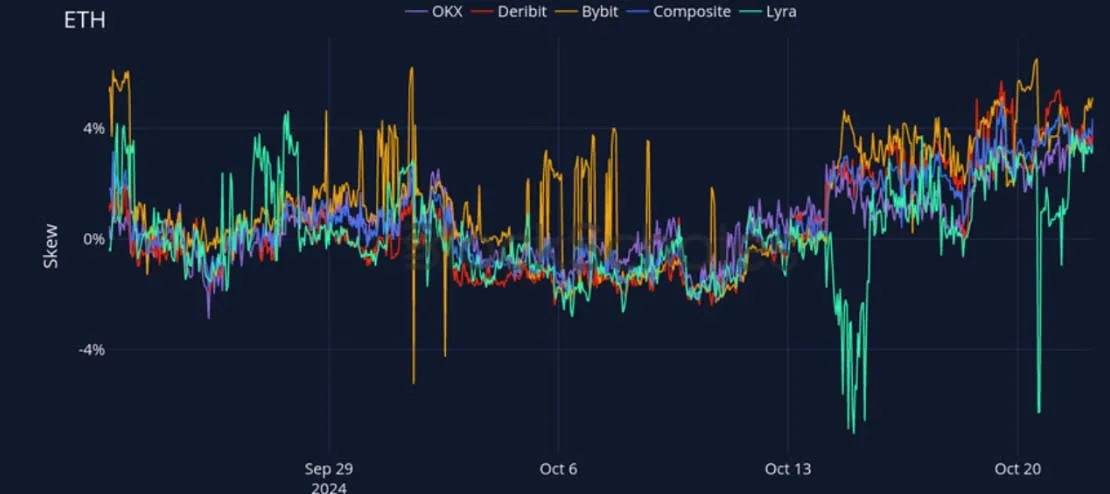Viewport: 1110px width, 494px height.
Task: Toggle the Bybit legend entry
Action: click(587, 11)
